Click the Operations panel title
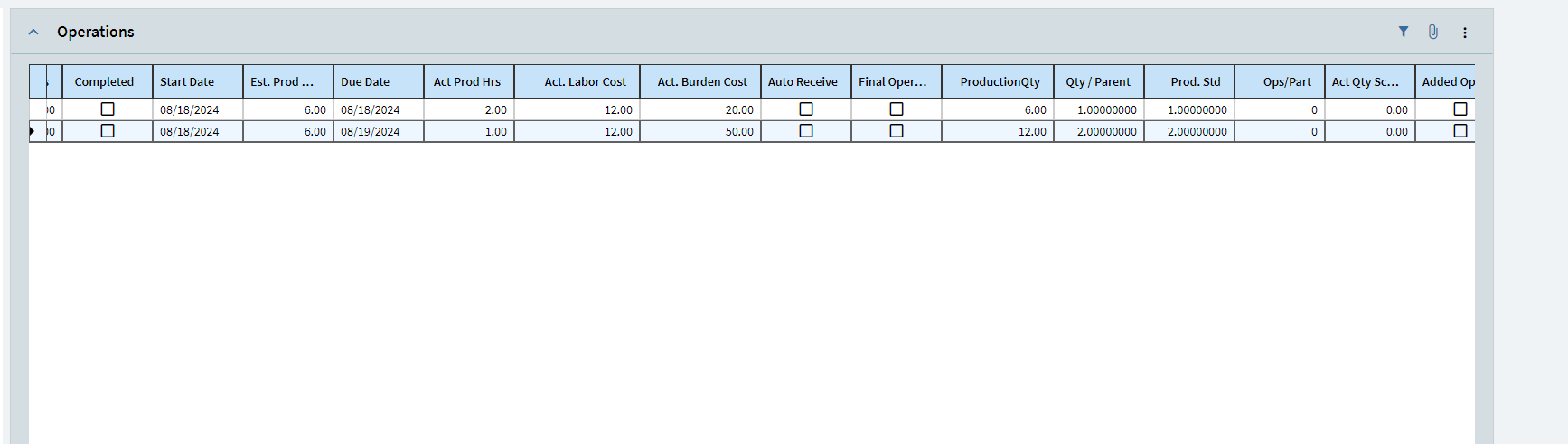Viewport: 1568px width, 444px height. 96,32
